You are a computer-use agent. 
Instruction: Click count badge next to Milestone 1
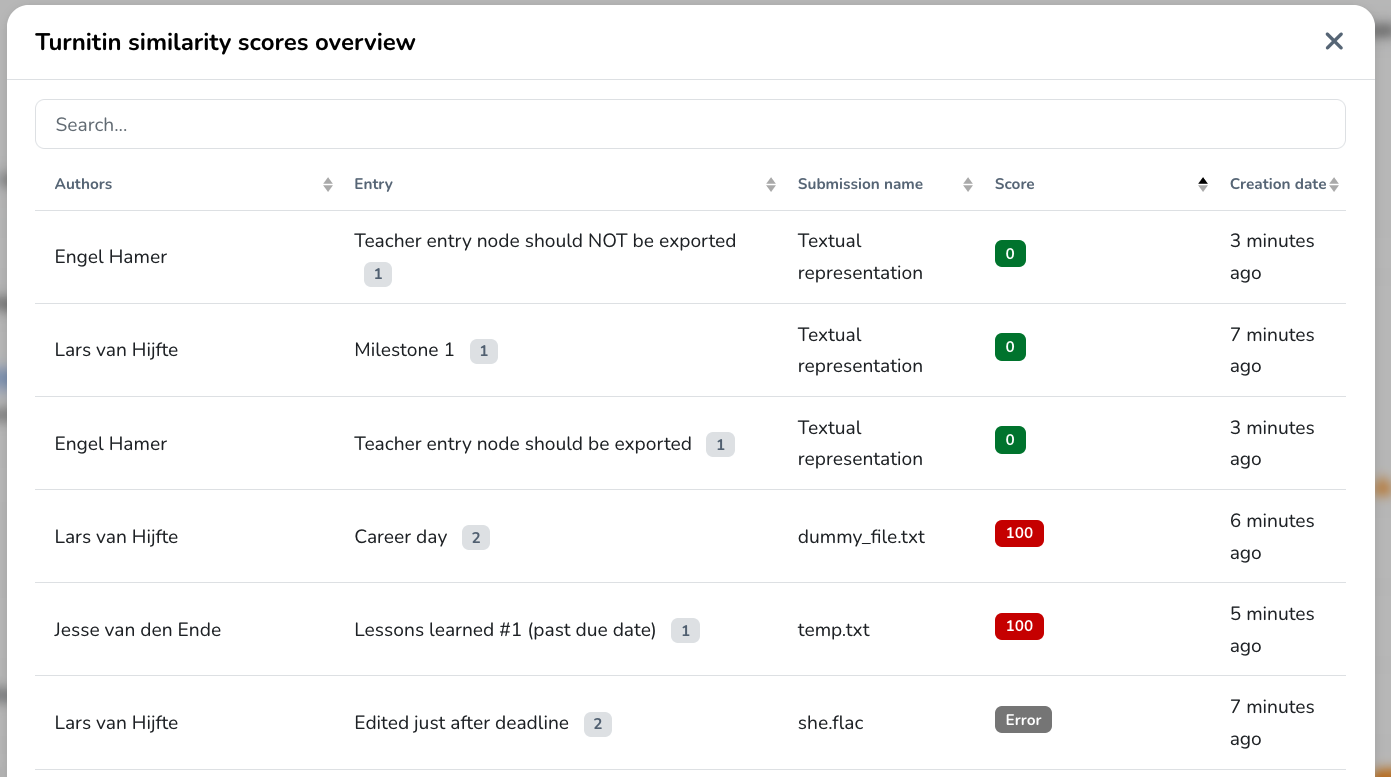(484, 351)
